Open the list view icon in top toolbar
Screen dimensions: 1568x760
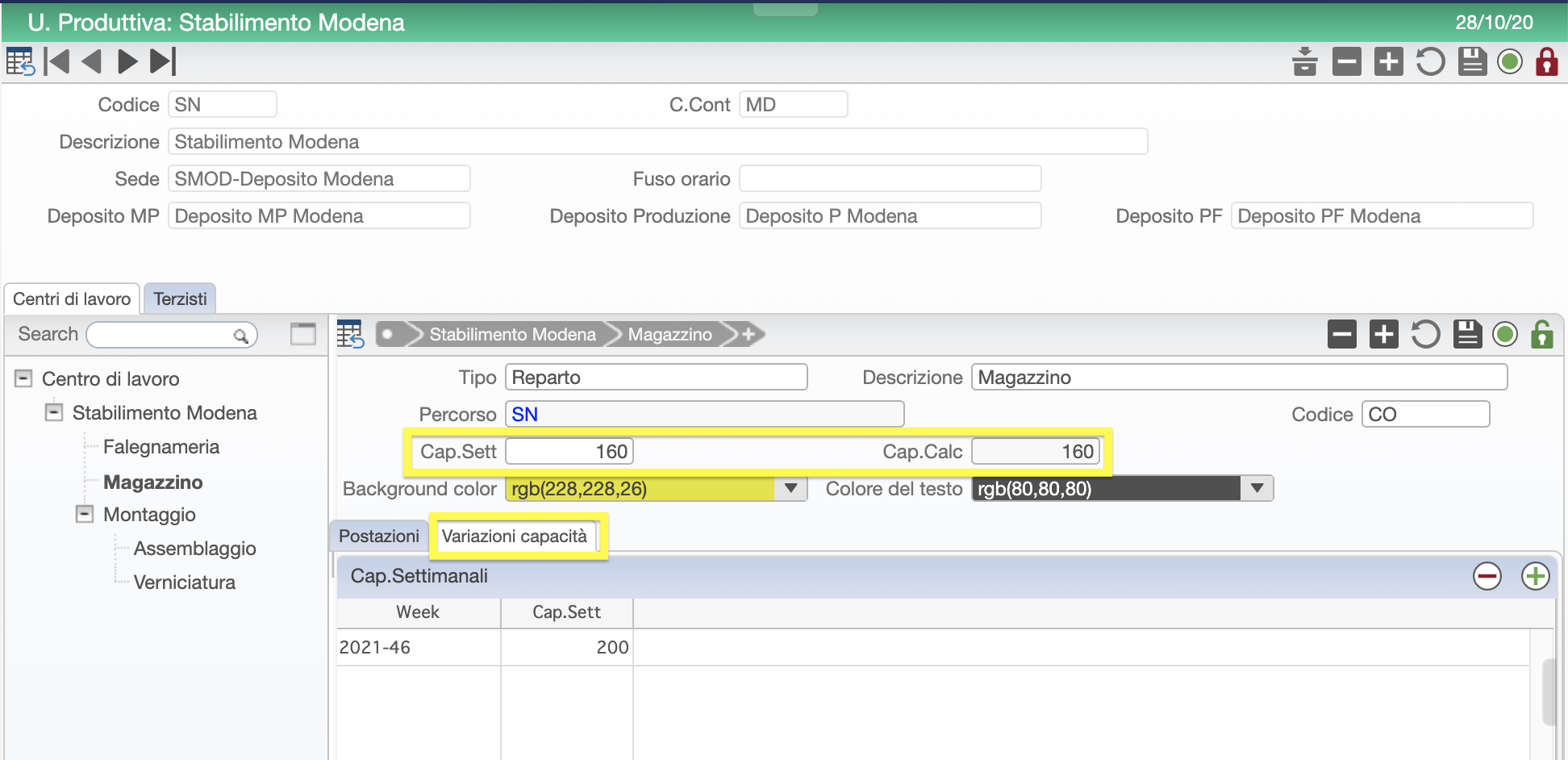tap(20, 61)
